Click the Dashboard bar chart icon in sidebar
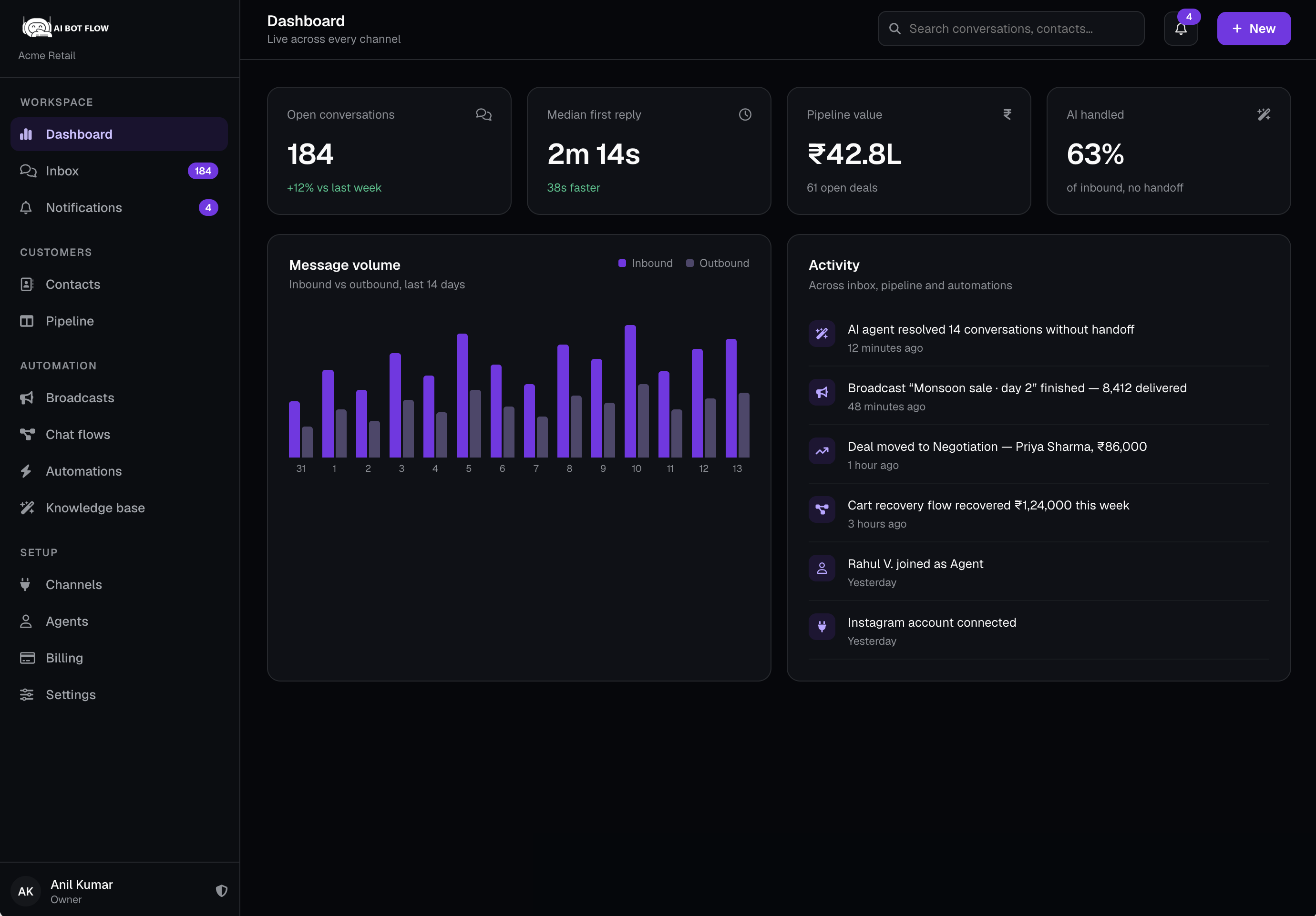 point(26,134)
